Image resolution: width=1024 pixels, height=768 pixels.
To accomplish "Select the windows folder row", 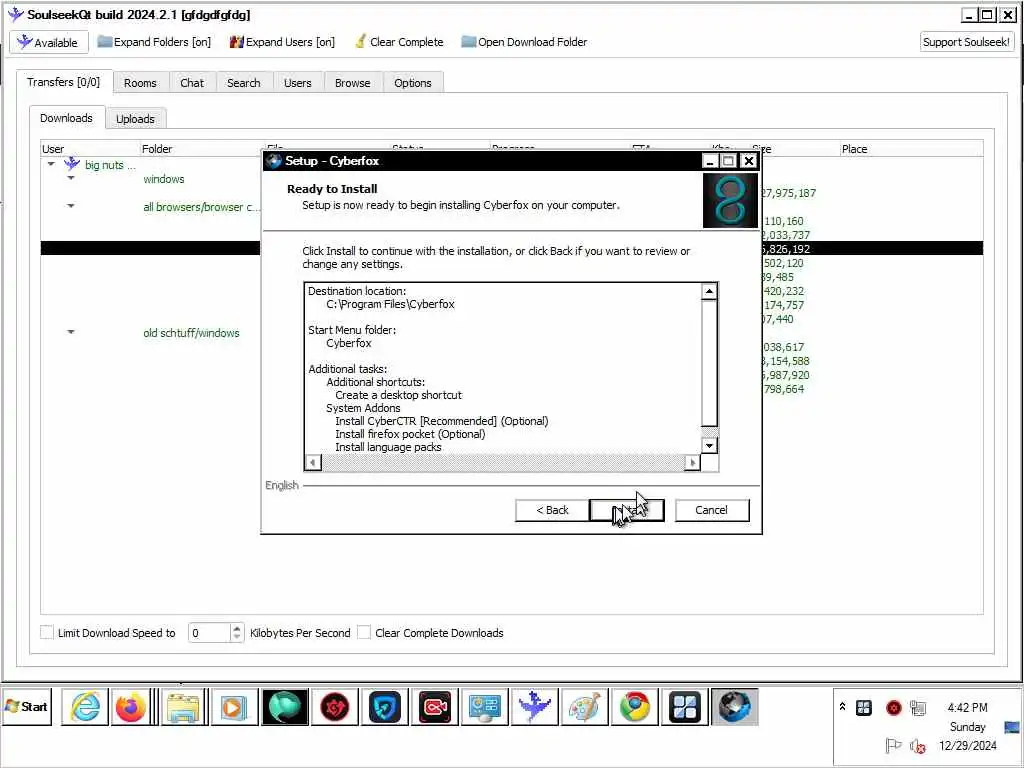I will [163, 179].
